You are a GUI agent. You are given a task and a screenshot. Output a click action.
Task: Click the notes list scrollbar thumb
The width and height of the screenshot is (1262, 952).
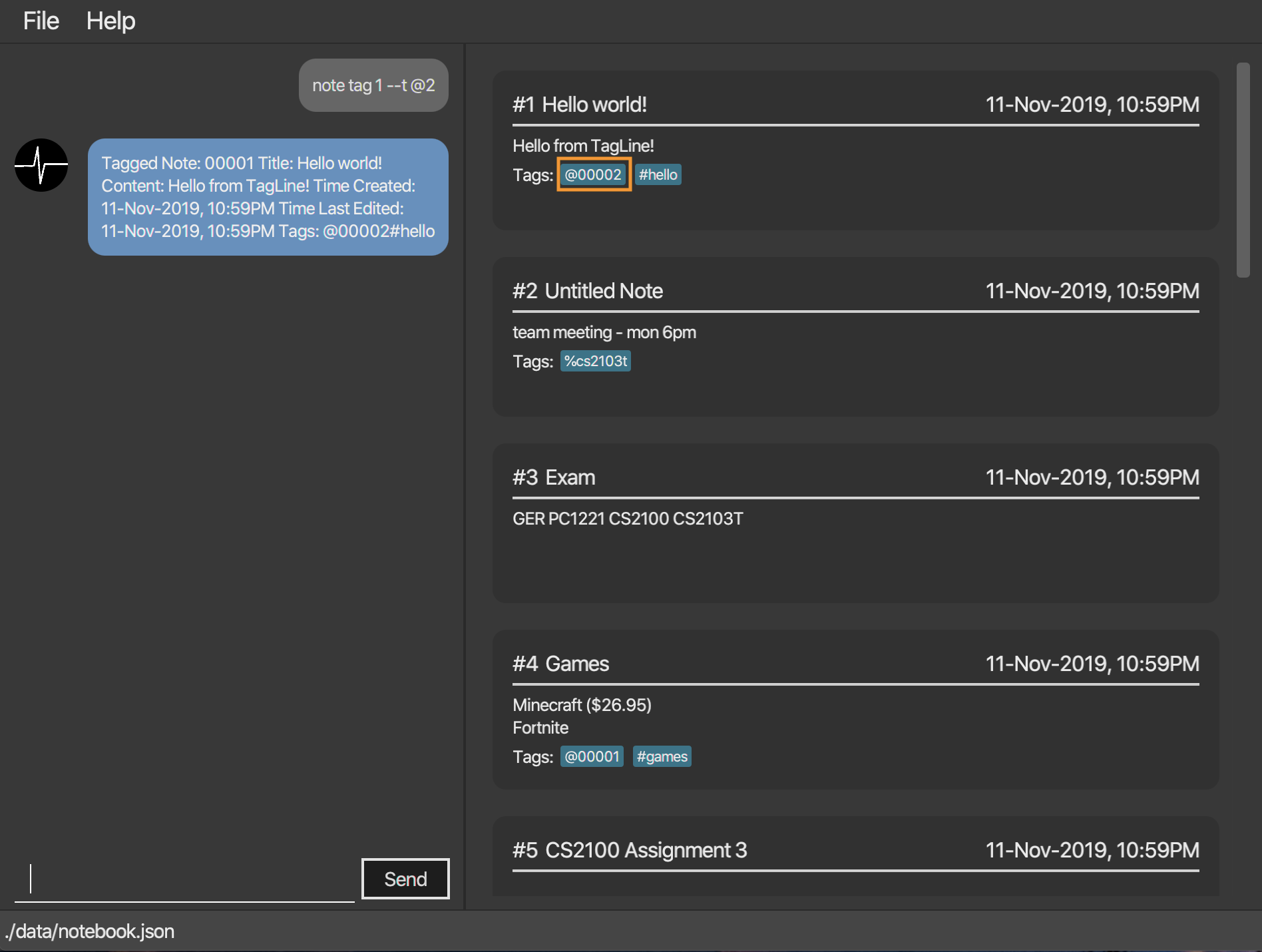click(x=1243, y=170)
